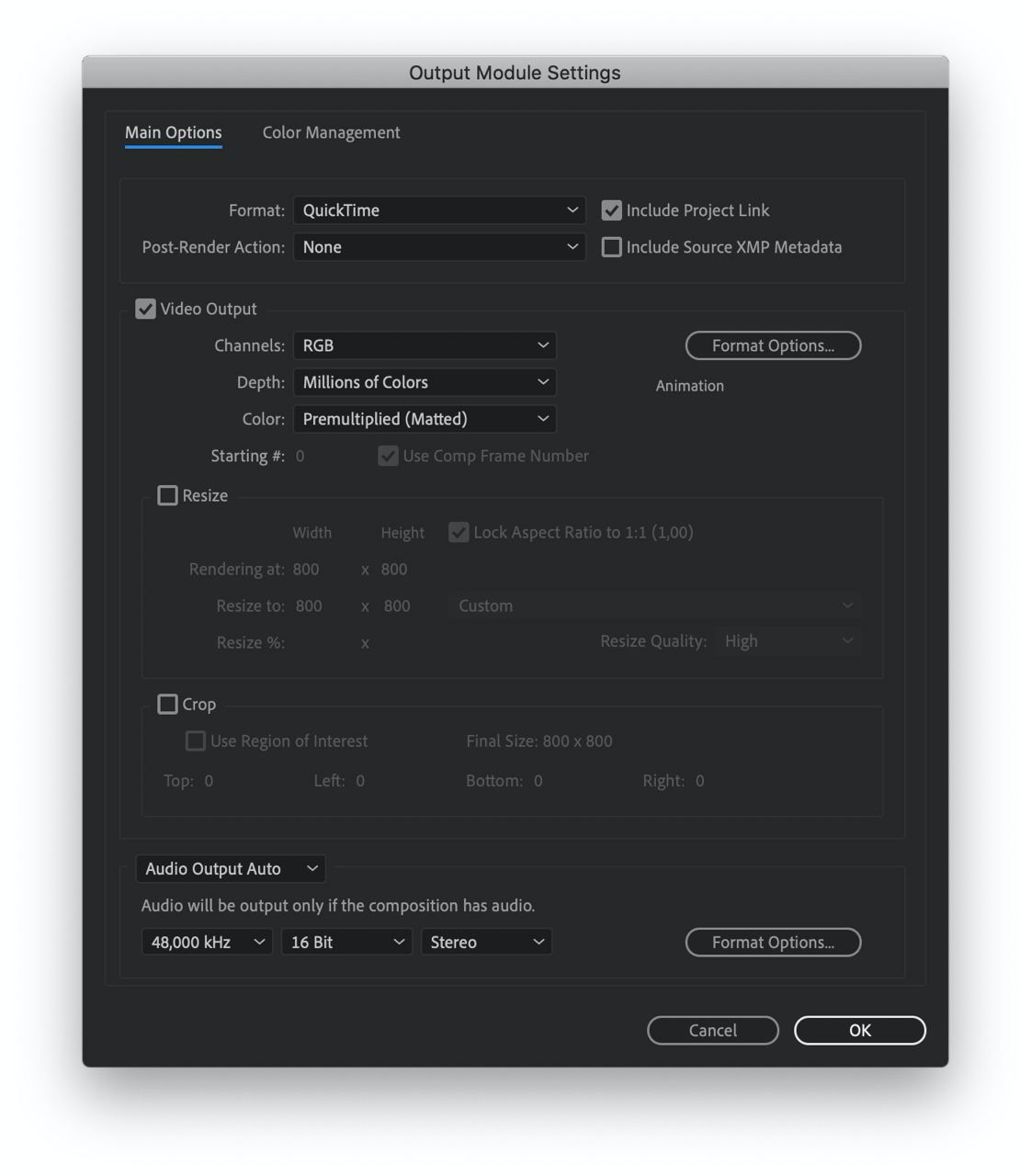Open the 48,000 kHz sample rate dropdown

click(x=207, y=942)
